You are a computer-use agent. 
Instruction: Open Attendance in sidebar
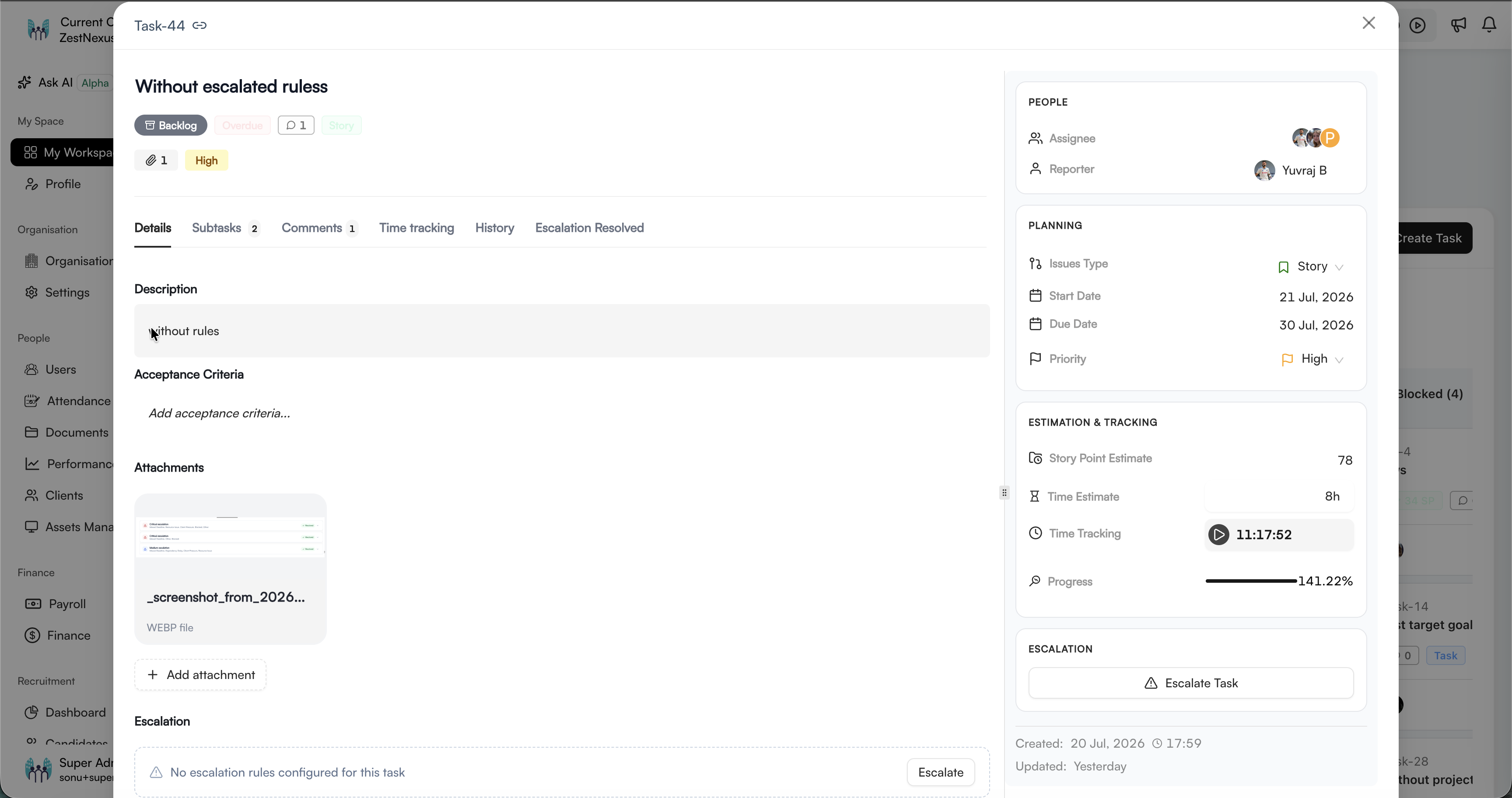point(67,401)
